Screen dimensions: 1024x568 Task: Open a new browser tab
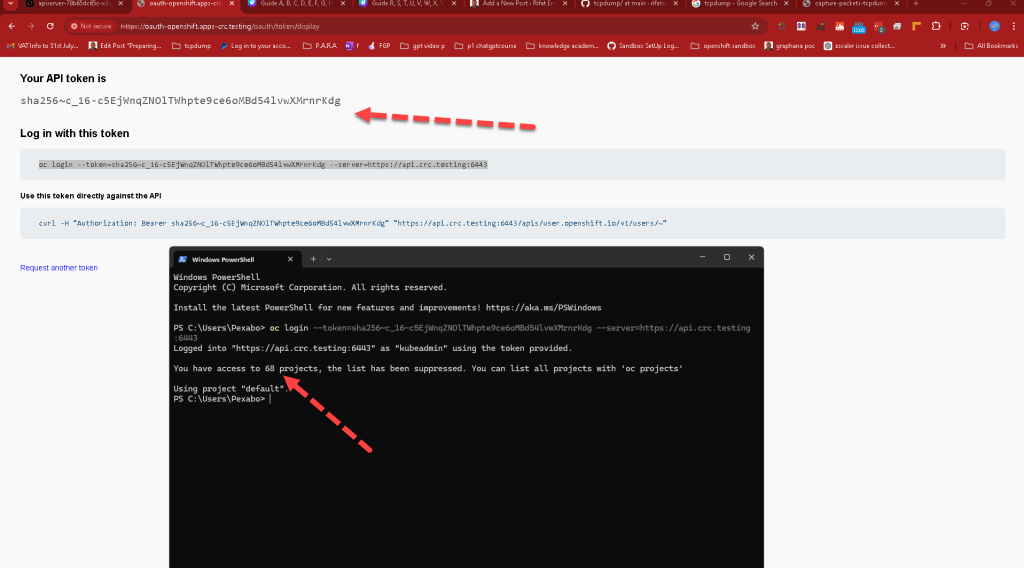click(x=916, y=4)
